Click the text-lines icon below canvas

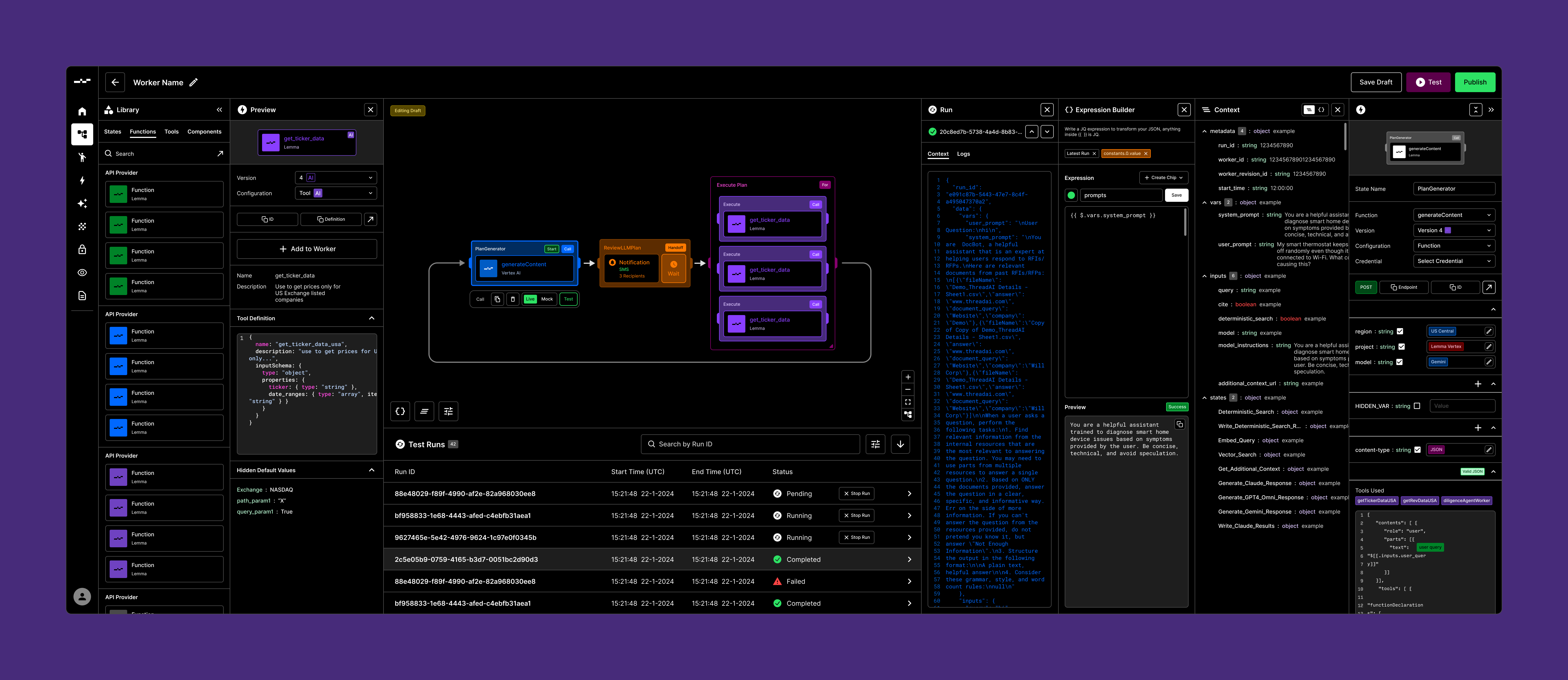(424, 412)
